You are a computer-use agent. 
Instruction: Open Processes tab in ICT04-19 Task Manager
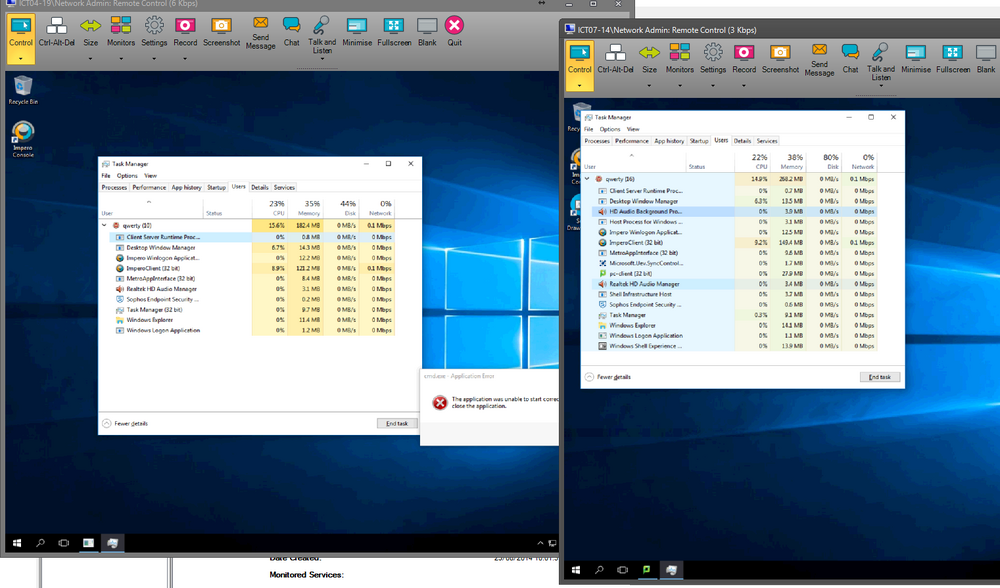point(114,187)
